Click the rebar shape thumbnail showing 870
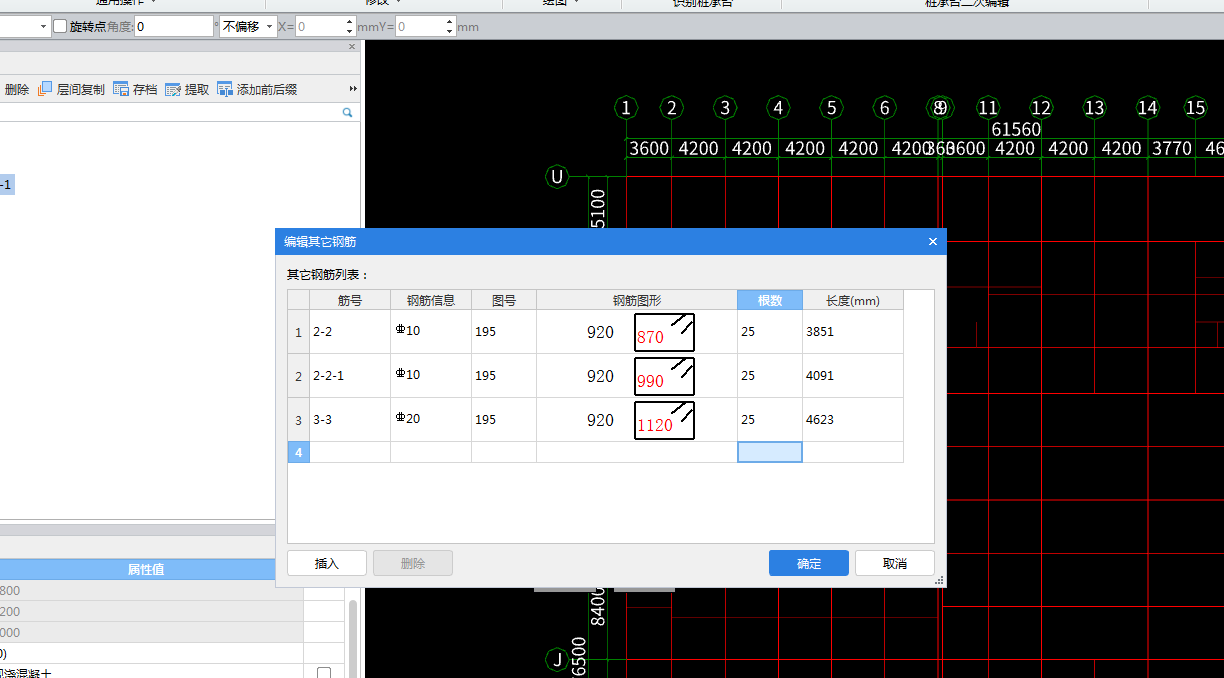1224x678 pixels. (x=664, y=332)
